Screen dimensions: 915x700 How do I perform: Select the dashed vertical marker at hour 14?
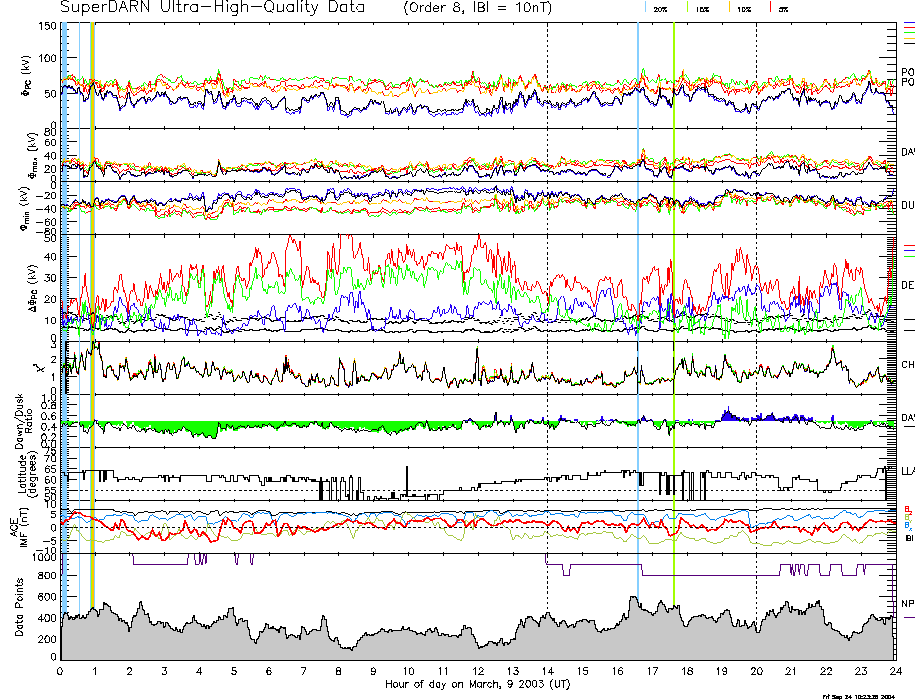pos(547,300)
